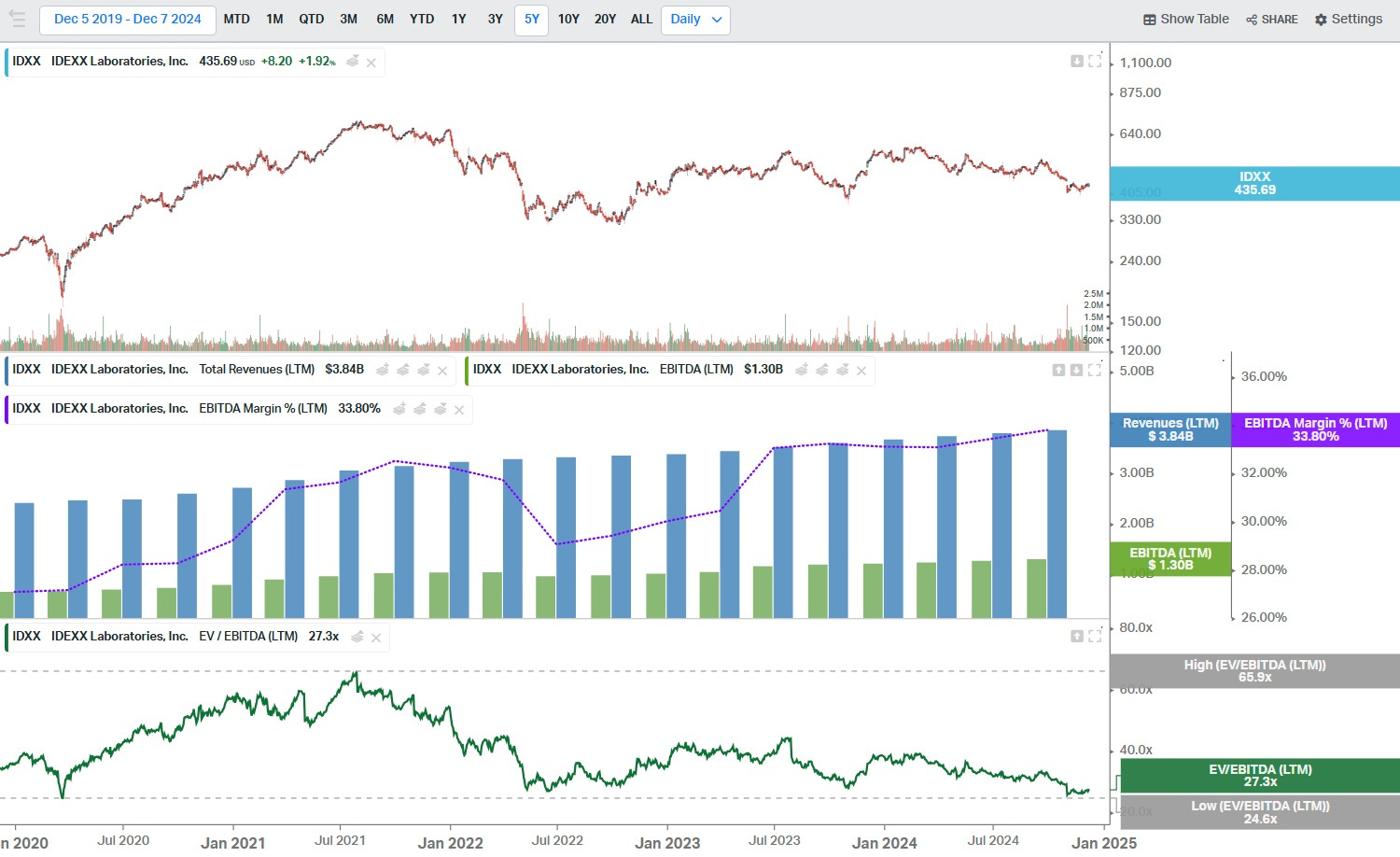Click the add-layer icon on EBITDA (LTM) legend
This screenshot has width=1400, height=857.
pos(802,370)
